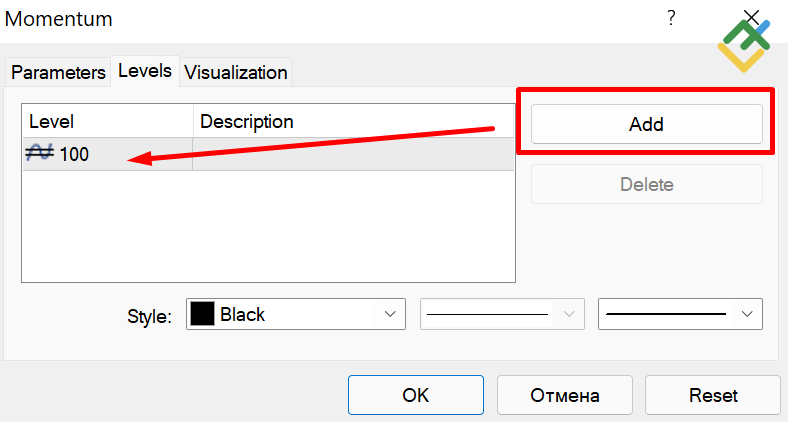The image size is (788, 422).
Task: Click the colorful logo in top-right corner
Action: click(x=745, y=46)
